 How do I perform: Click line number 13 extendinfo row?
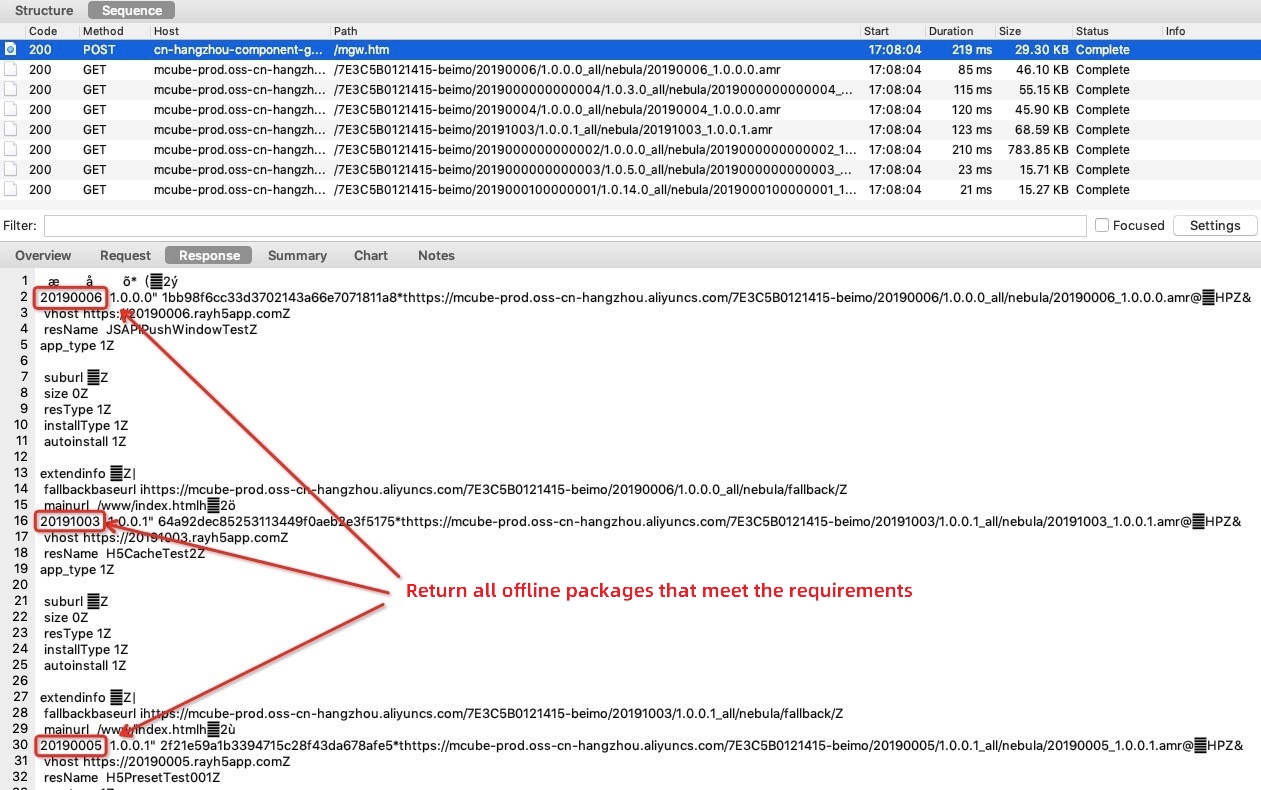[87, 473]
